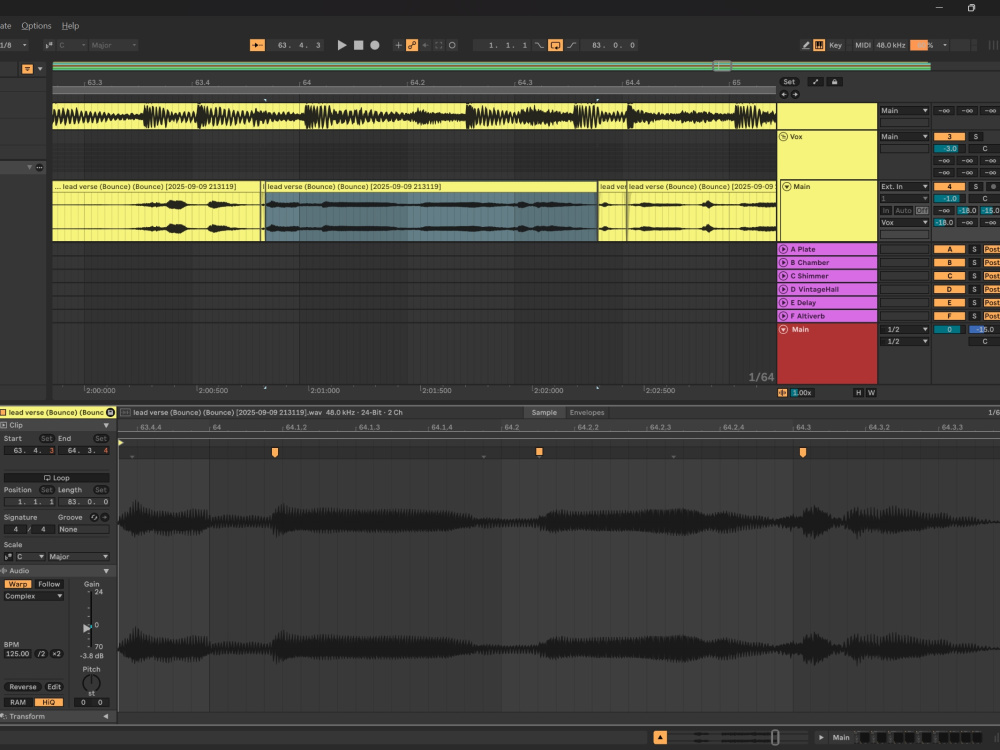Switch to the Envelopes tab

pyautogui.click(x=587, y=413)
